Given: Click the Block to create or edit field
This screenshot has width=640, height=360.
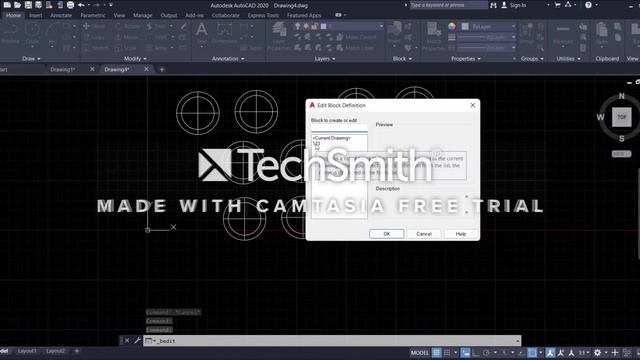Looking at the screenshot, I should pyautogui.click(x=339, y=128).
